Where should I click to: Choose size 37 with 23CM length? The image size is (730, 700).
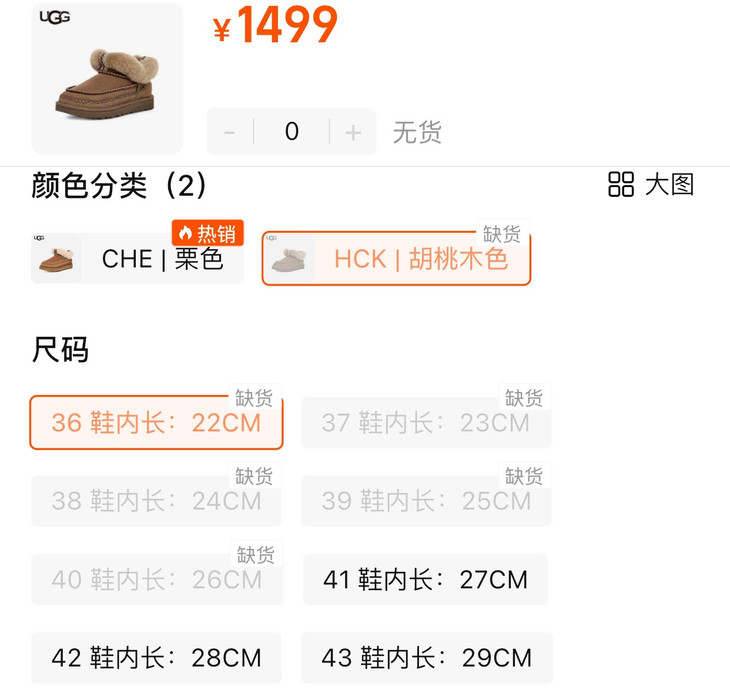[426, 423]
